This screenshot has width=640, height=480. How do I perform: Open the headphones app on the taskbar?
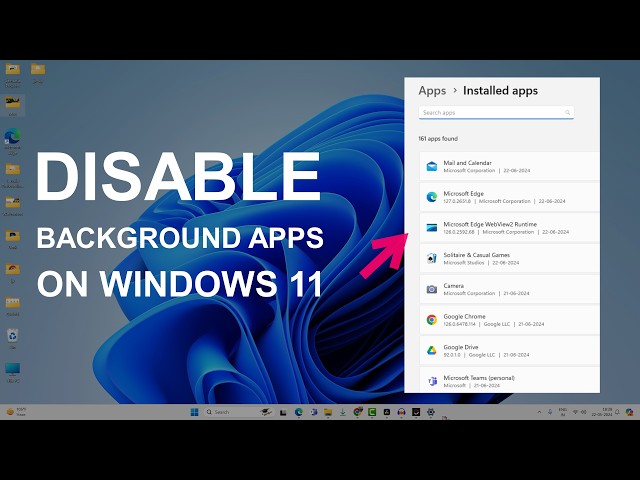tap(401, 412)
